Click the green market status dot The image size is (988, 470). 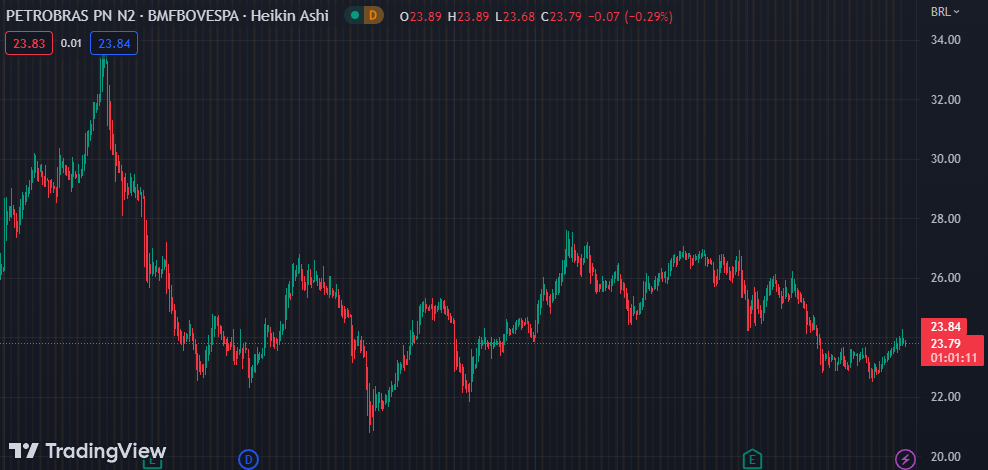pyautogui.click(x=355, y=16)
